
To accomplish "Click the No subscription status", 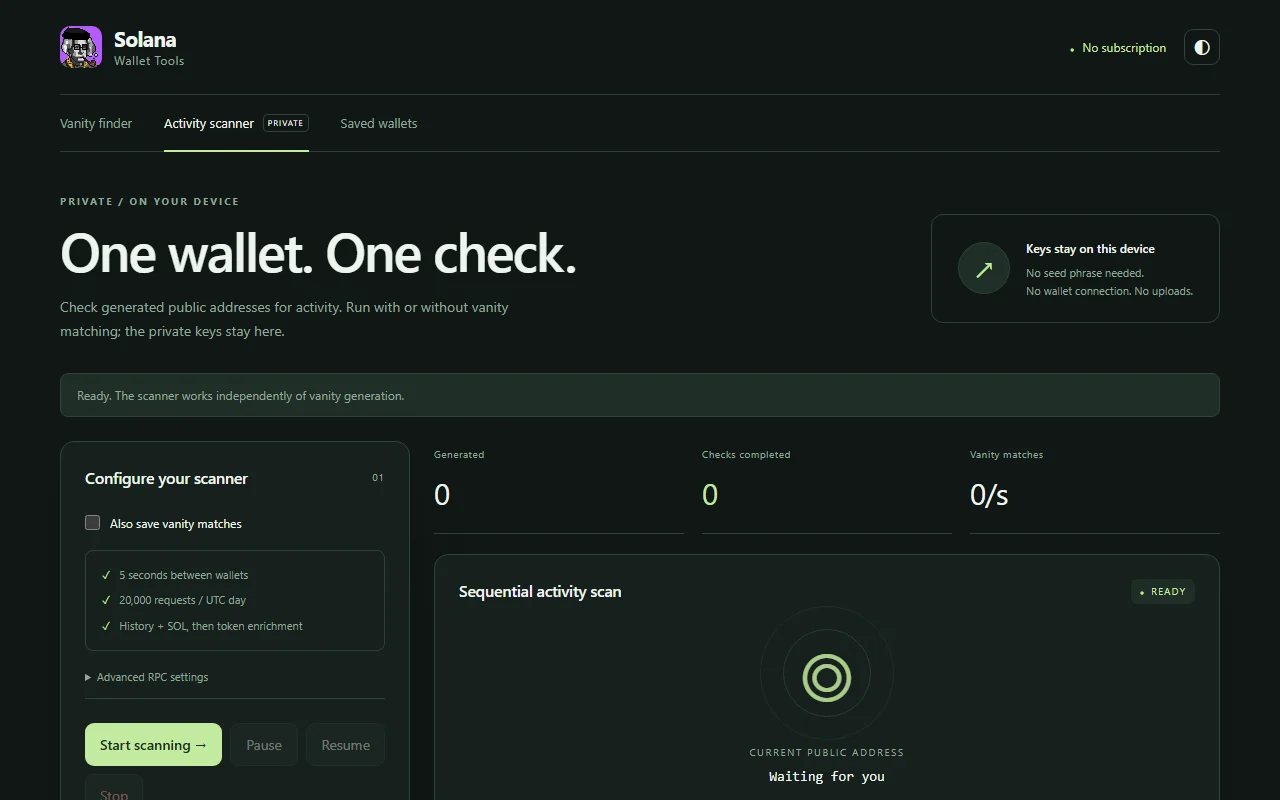I will coord(1118,48).
